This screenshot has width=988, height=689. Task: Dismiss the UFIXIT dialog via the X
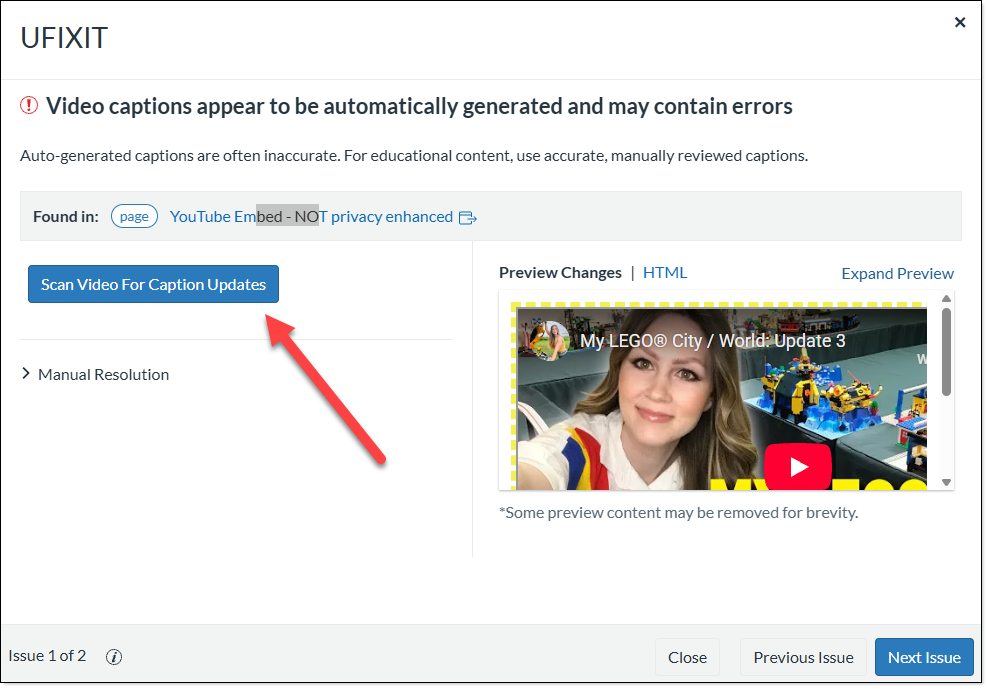pos(960,21)
